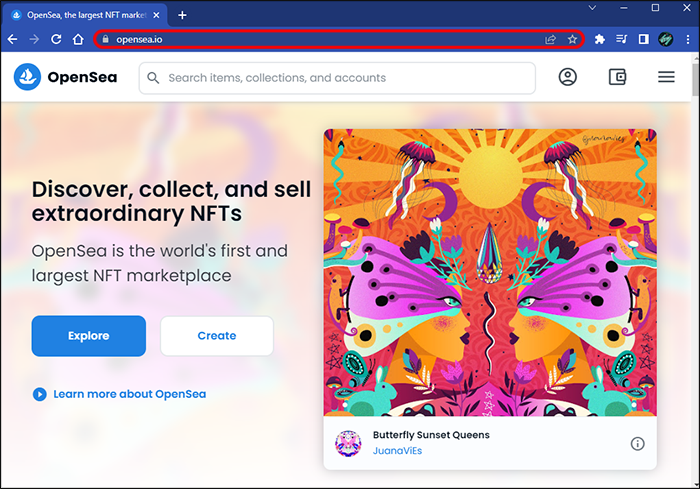
Task: Open the Chrome profile avatar
Action: 665,39
